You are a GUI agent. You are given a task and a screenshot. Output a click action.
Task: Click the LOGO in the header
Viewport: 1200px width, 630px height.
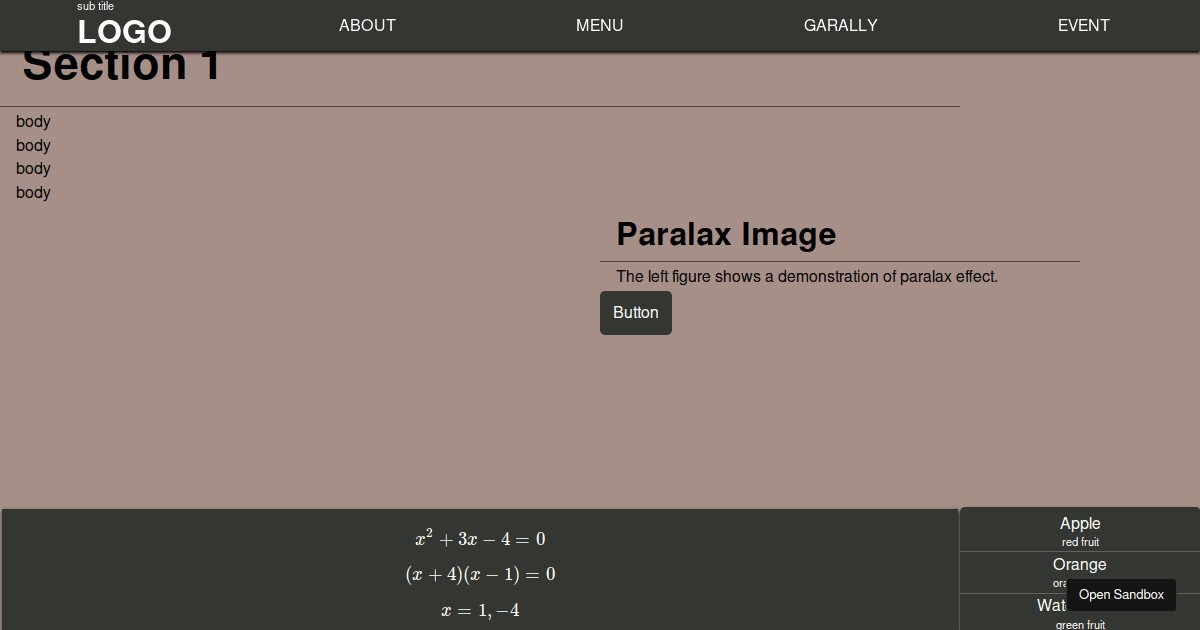click(125, 32)
